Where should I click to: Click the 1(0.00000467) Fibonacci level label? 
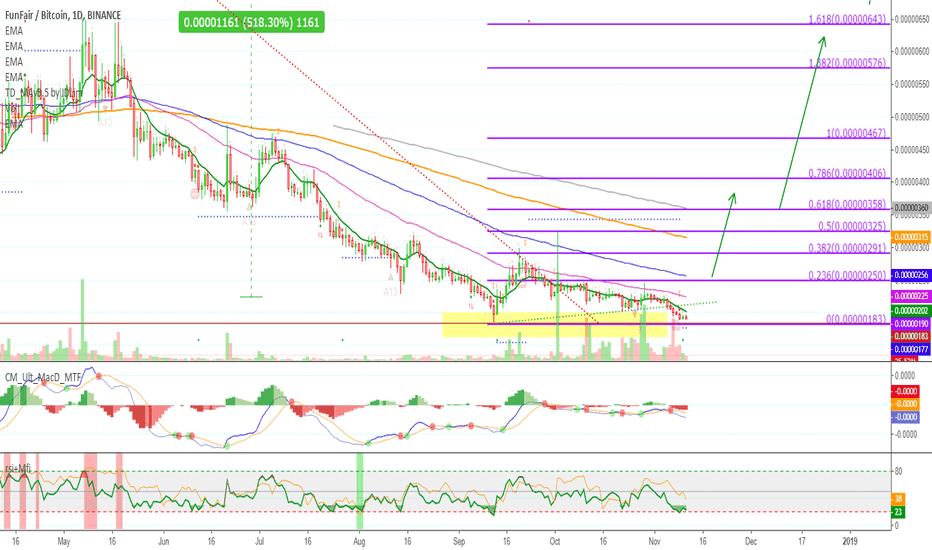[856, 133]
